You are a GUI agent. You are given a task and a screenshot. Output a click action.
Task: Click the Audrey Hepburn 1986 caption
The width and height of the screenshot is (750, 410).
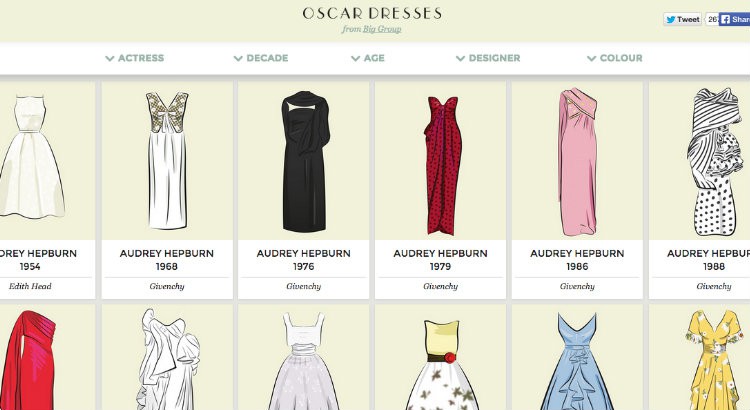(x=577, y=260)
